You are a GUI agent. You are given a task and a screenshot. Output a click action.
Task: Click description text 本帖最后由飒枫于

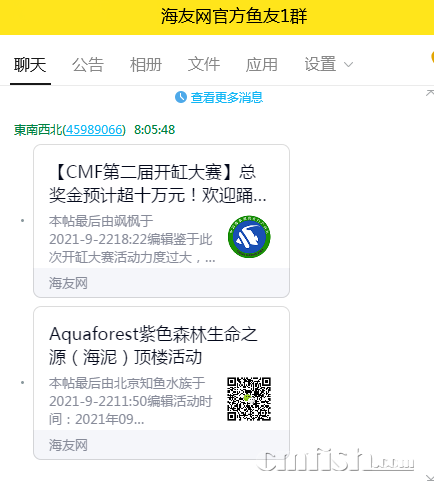coord(101,221)
